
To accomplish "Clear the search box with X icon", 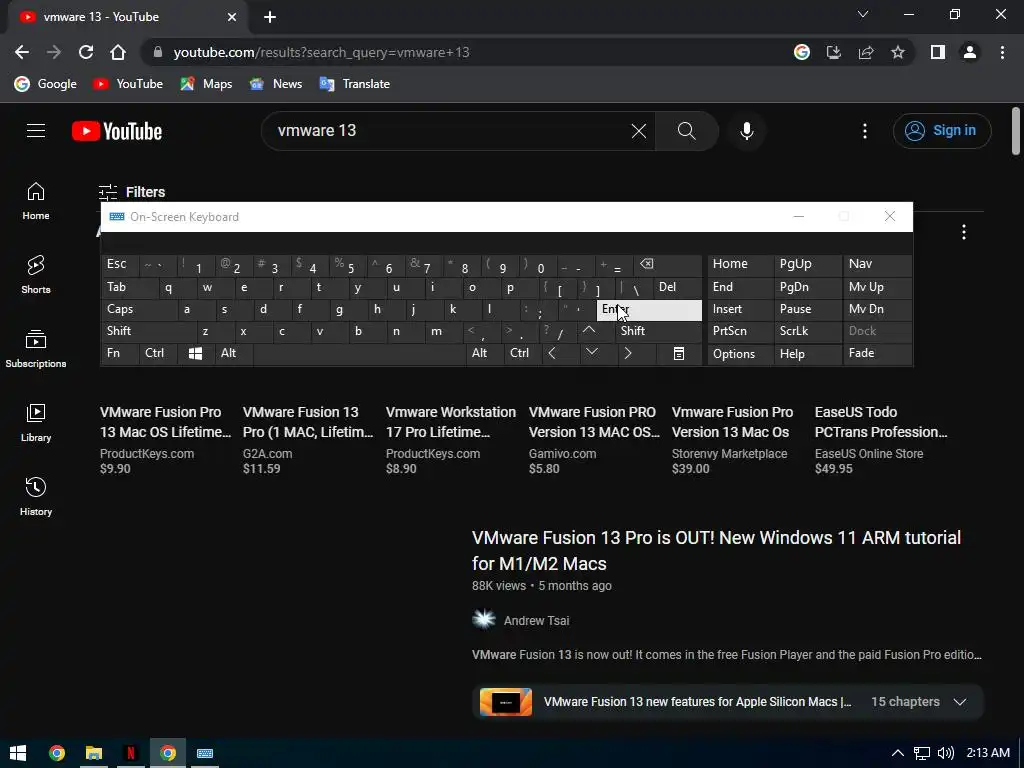I will click(x=639, y=131).
